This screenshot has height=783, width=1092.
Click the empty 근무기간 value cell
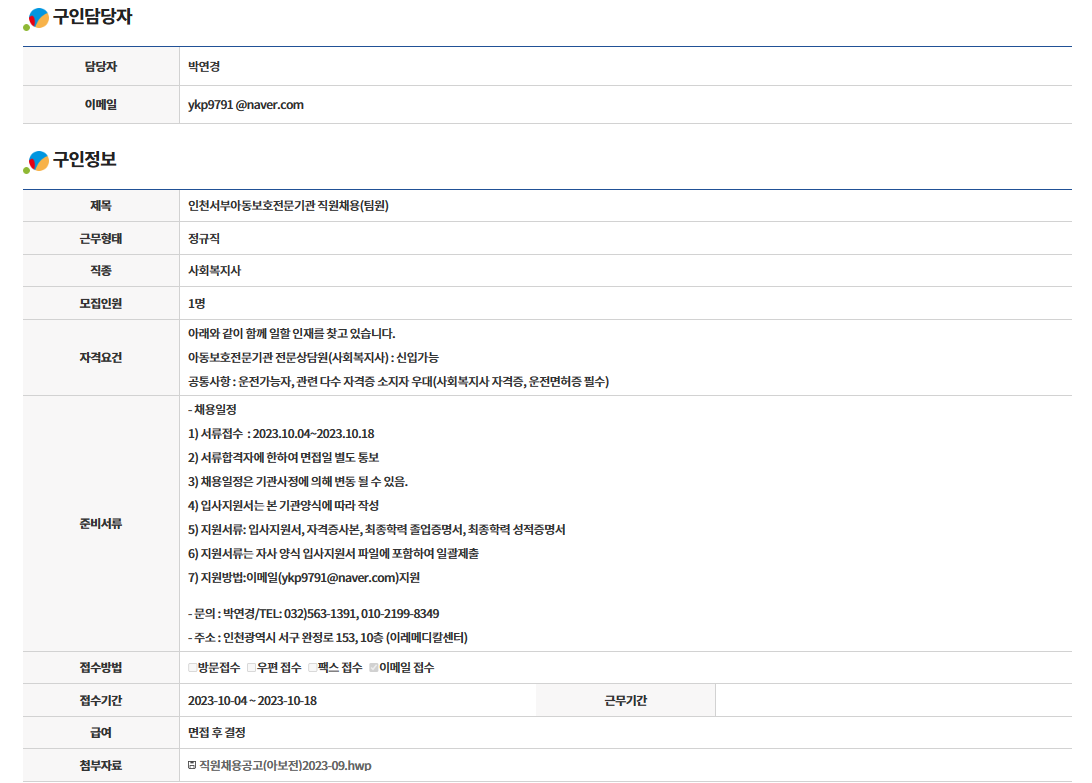pyautogui.click(x=893, y=700)
